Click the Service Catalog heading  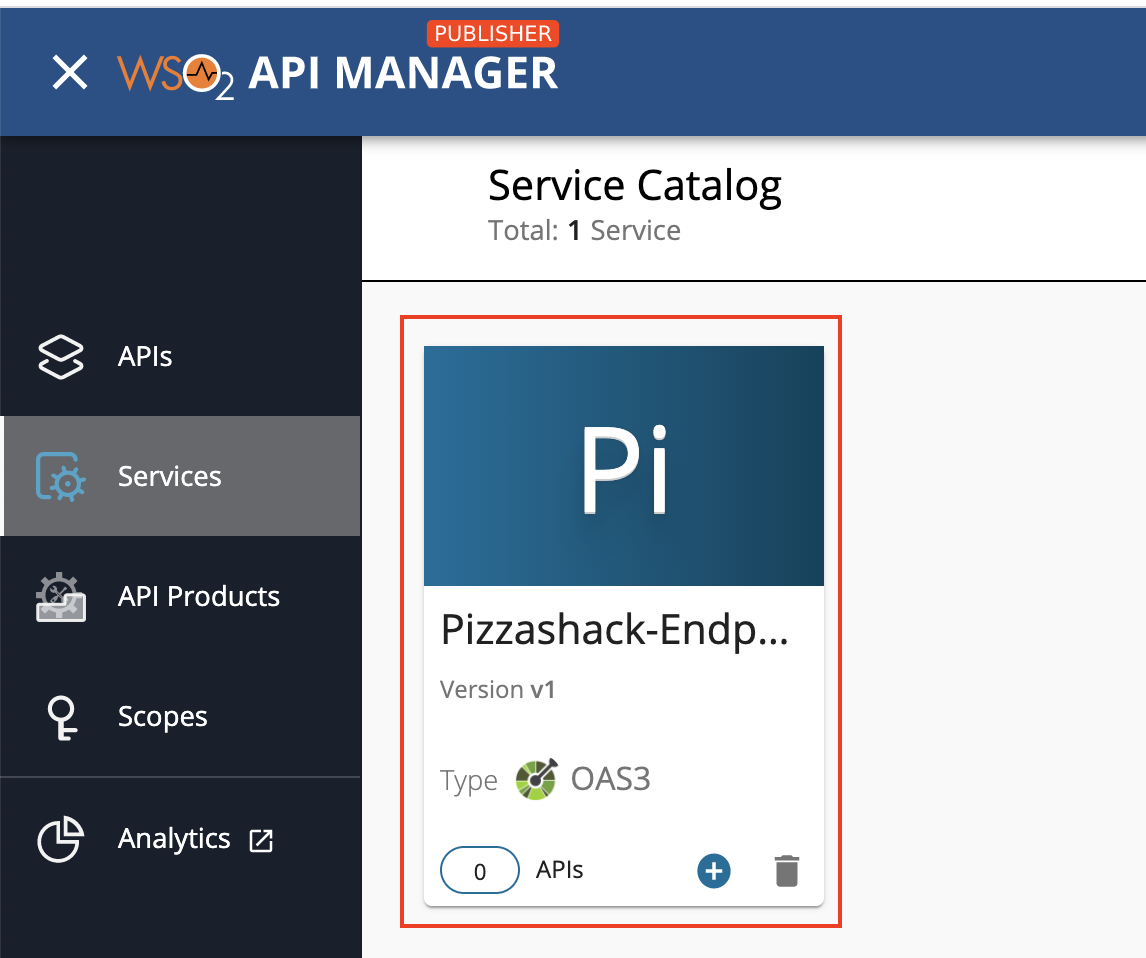(634, 186)
